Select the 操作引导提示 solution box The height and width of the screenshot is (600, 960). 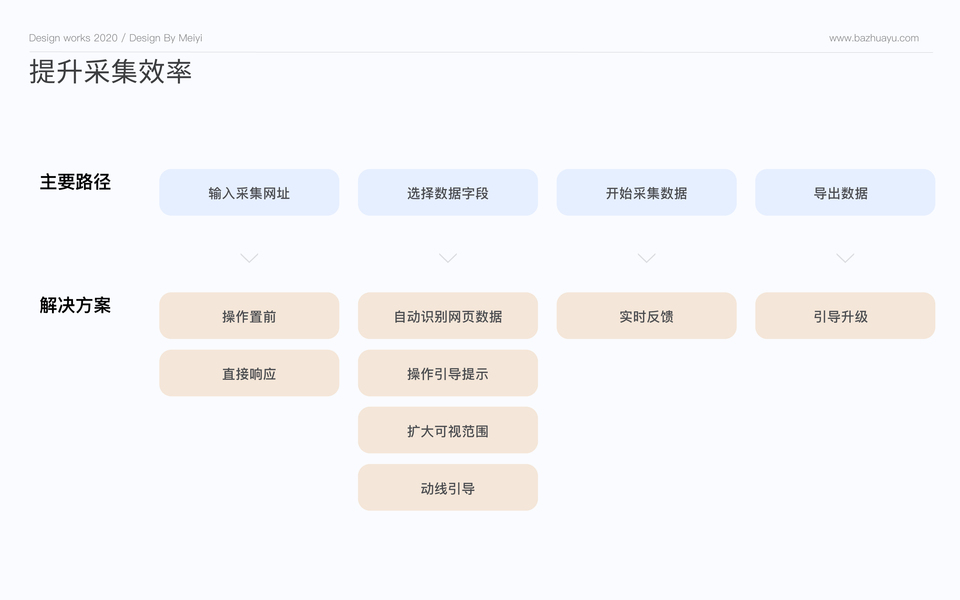tap(448, 373)
